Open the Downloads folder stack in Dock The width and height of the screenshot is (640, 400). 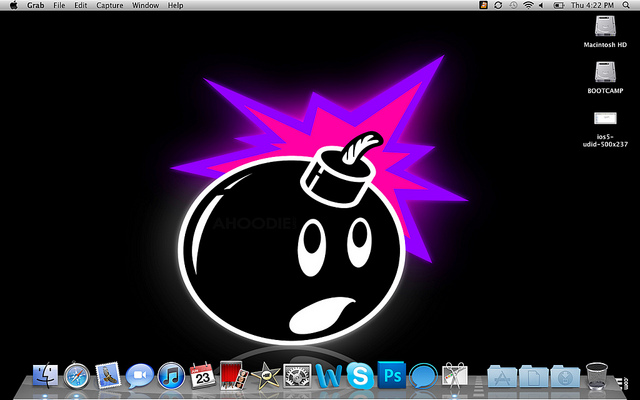click(565, 376)
